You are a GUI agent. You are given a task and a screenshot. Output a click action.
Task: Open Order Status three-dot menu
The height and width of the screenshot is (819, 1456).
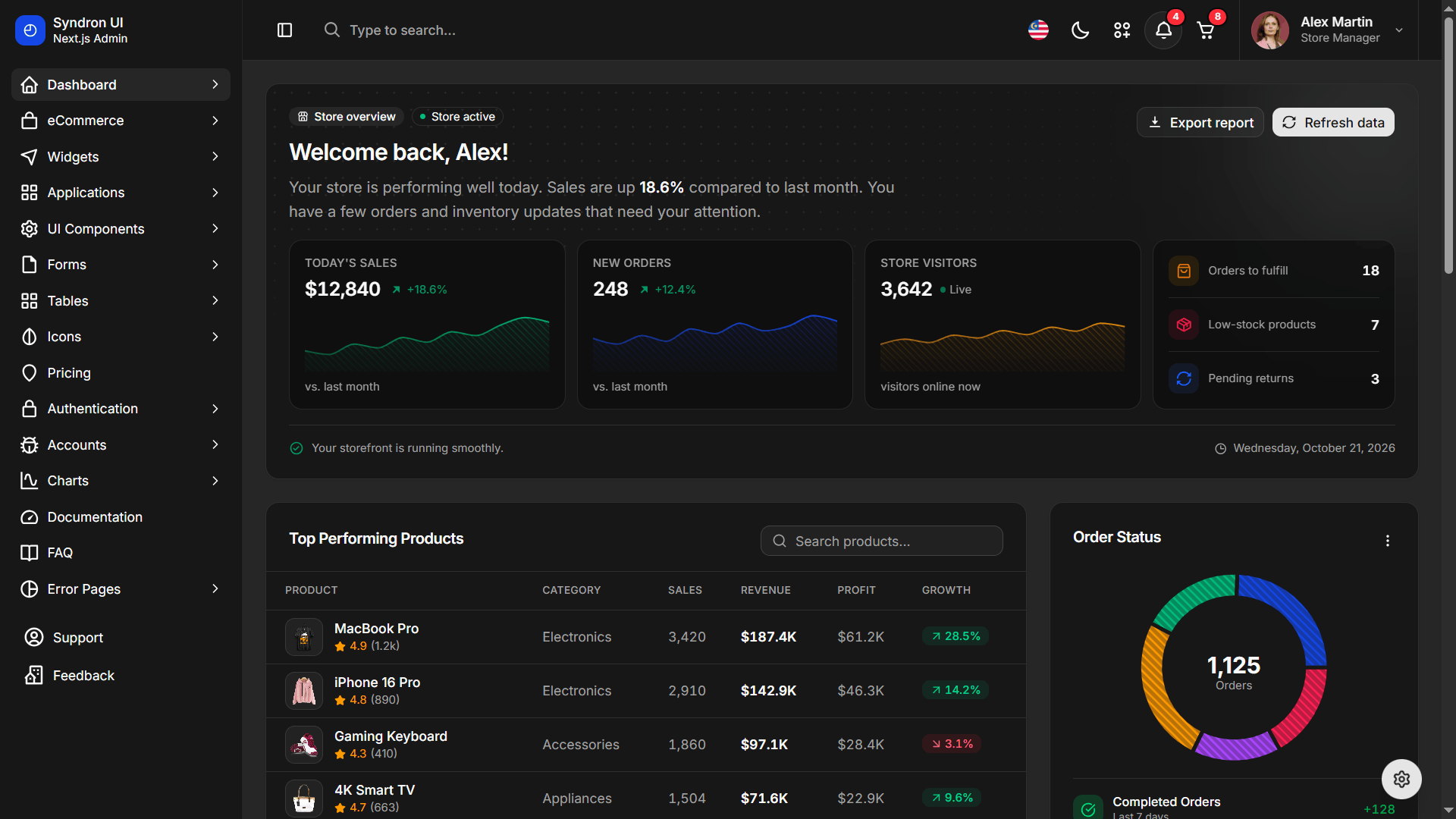[x=1387, y=541]
